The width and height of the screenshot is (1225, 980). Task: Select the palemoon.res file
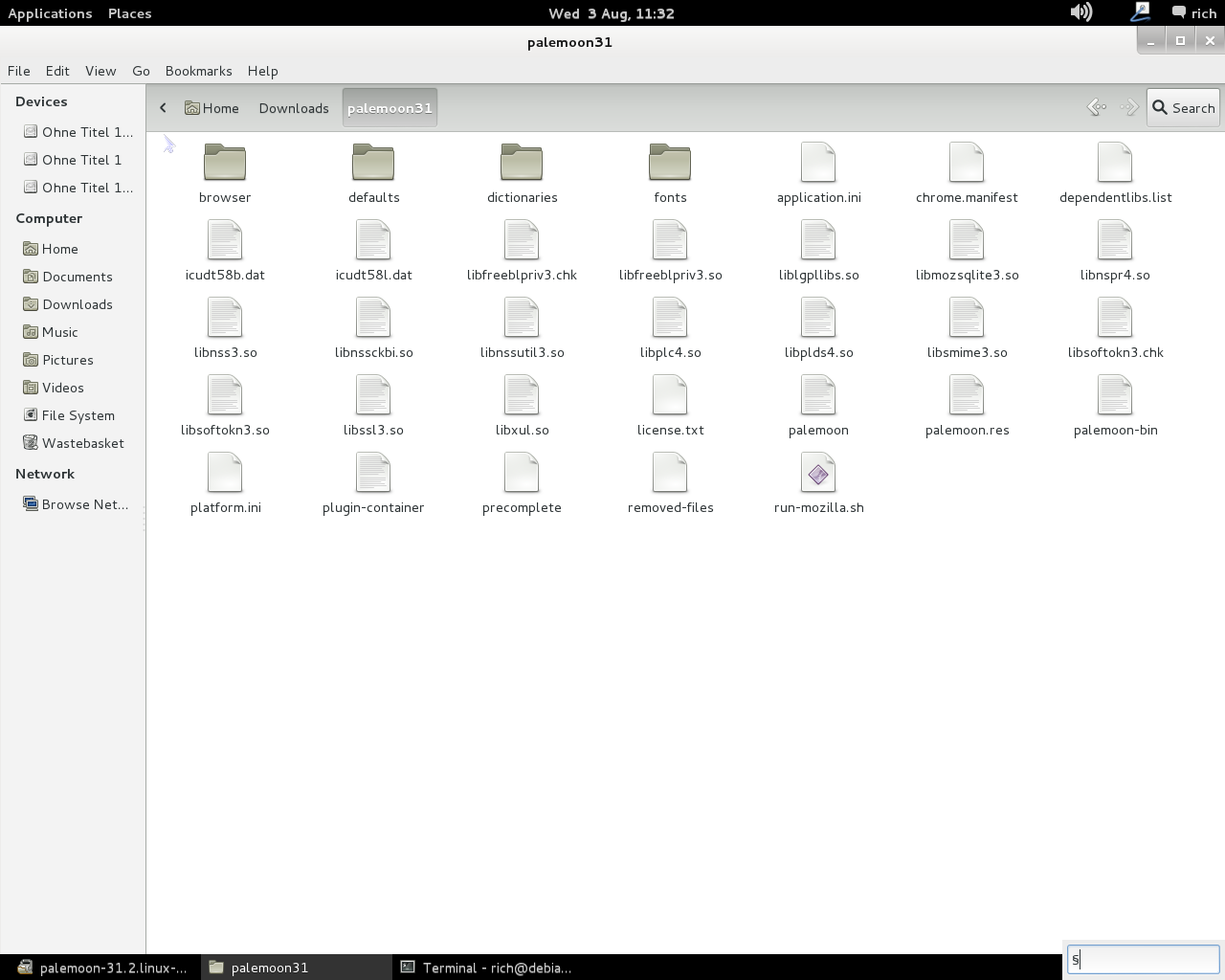point(967,406)
